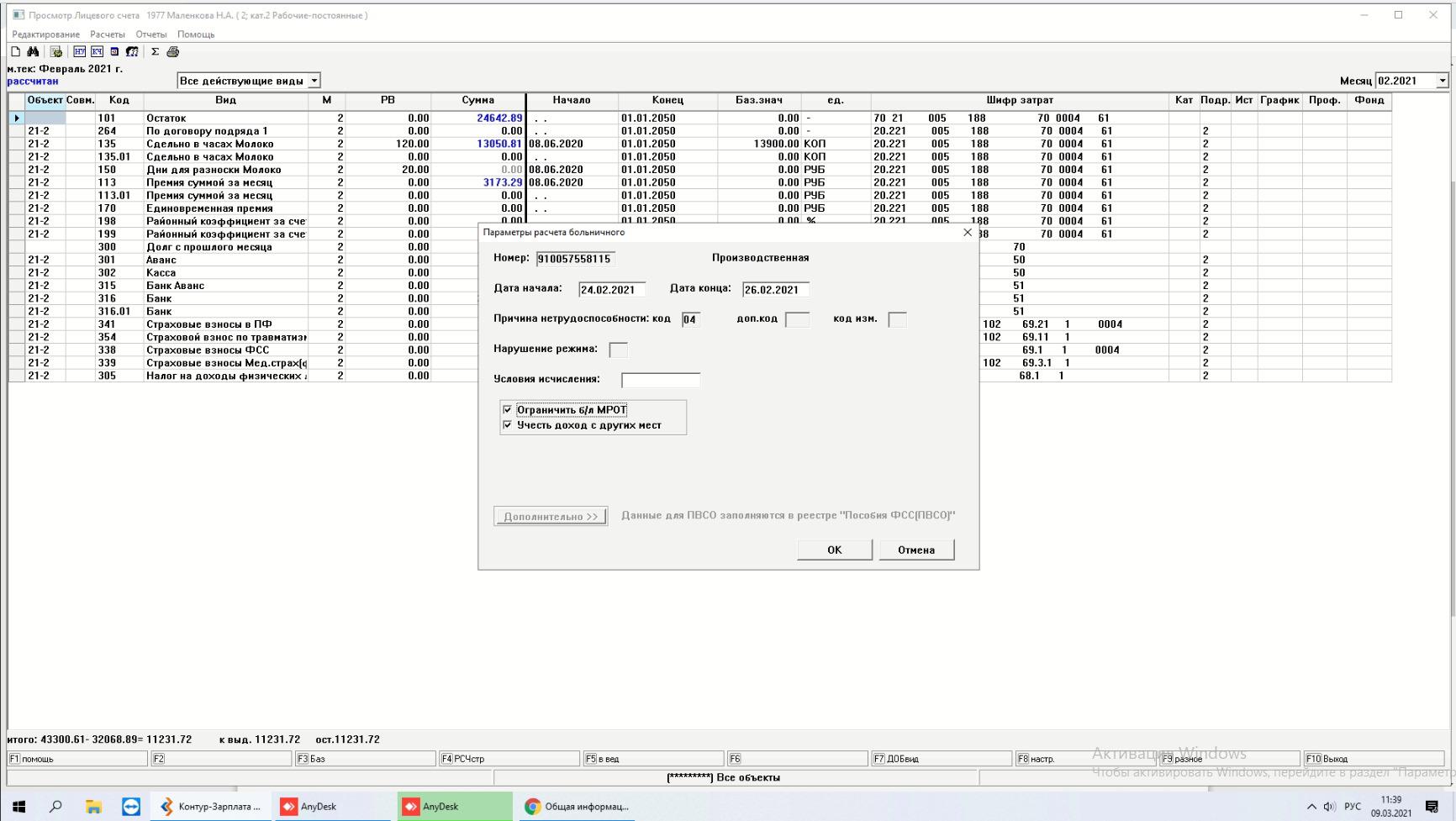1456x821 pixels.
Task: Click Причина нетрудоспособности код field
Action: pos(690,320)
